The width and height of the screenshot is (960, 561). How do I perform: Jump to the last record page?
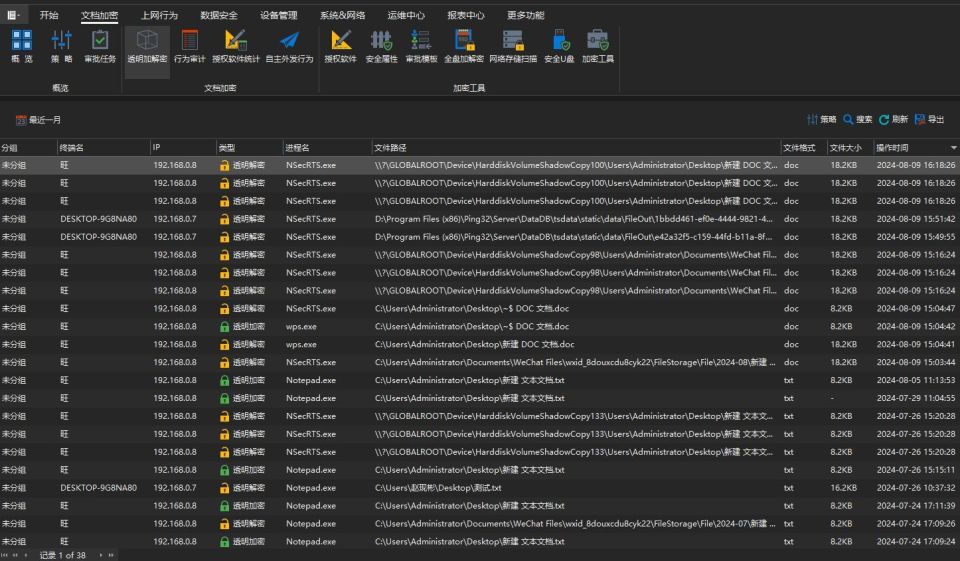point(111,555)
